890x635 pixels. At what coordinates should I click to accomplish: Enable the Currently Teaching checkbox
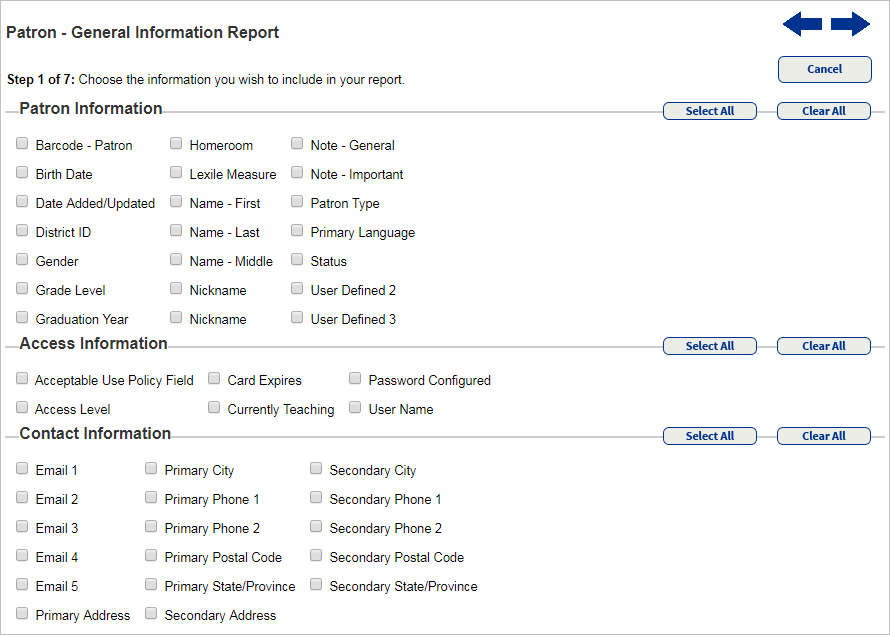213,407
